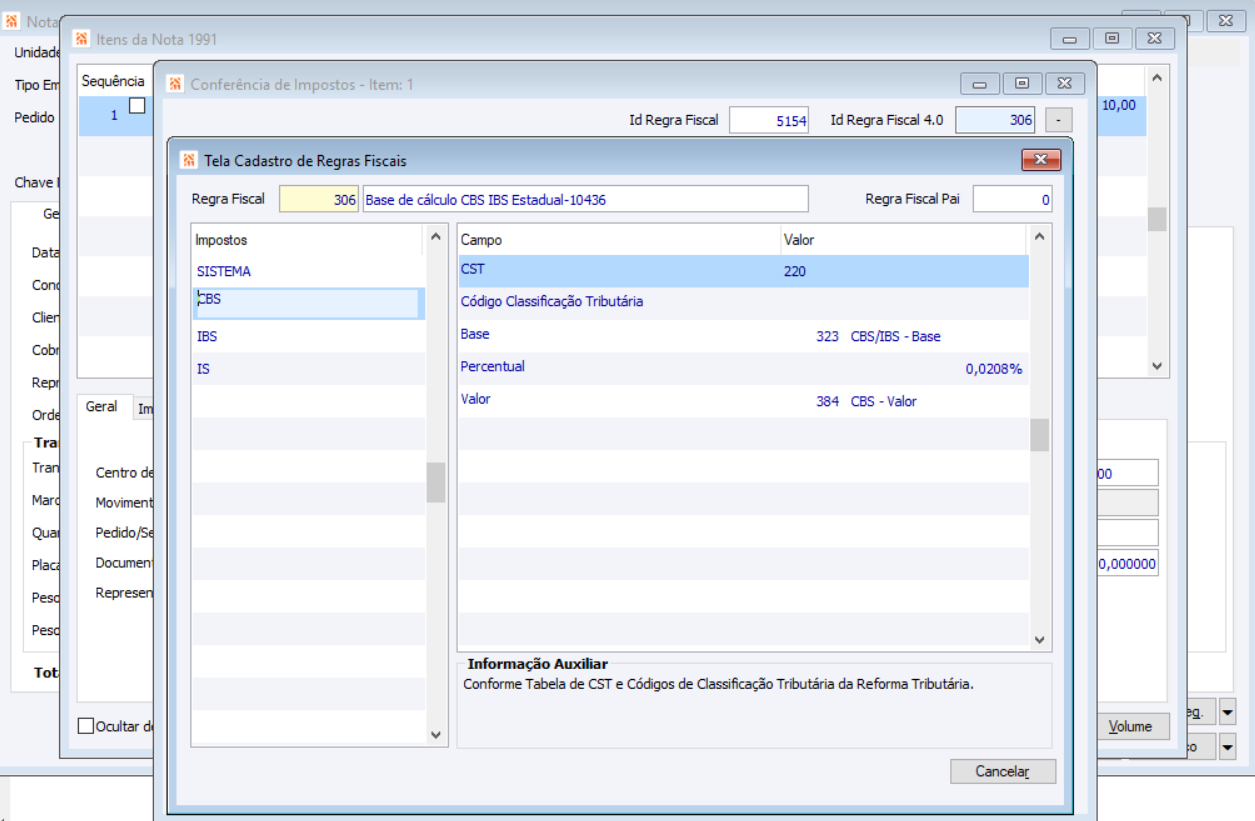
Task: Select SISTEMA in the Impostos list
Action: coord(308,271)
